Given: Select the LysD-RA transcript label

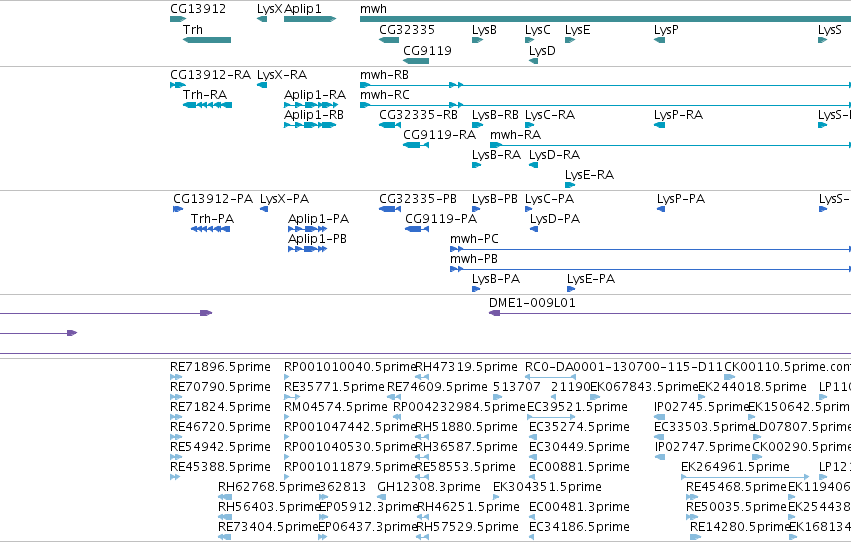Looking at the screenshot, I should point(555,155).
